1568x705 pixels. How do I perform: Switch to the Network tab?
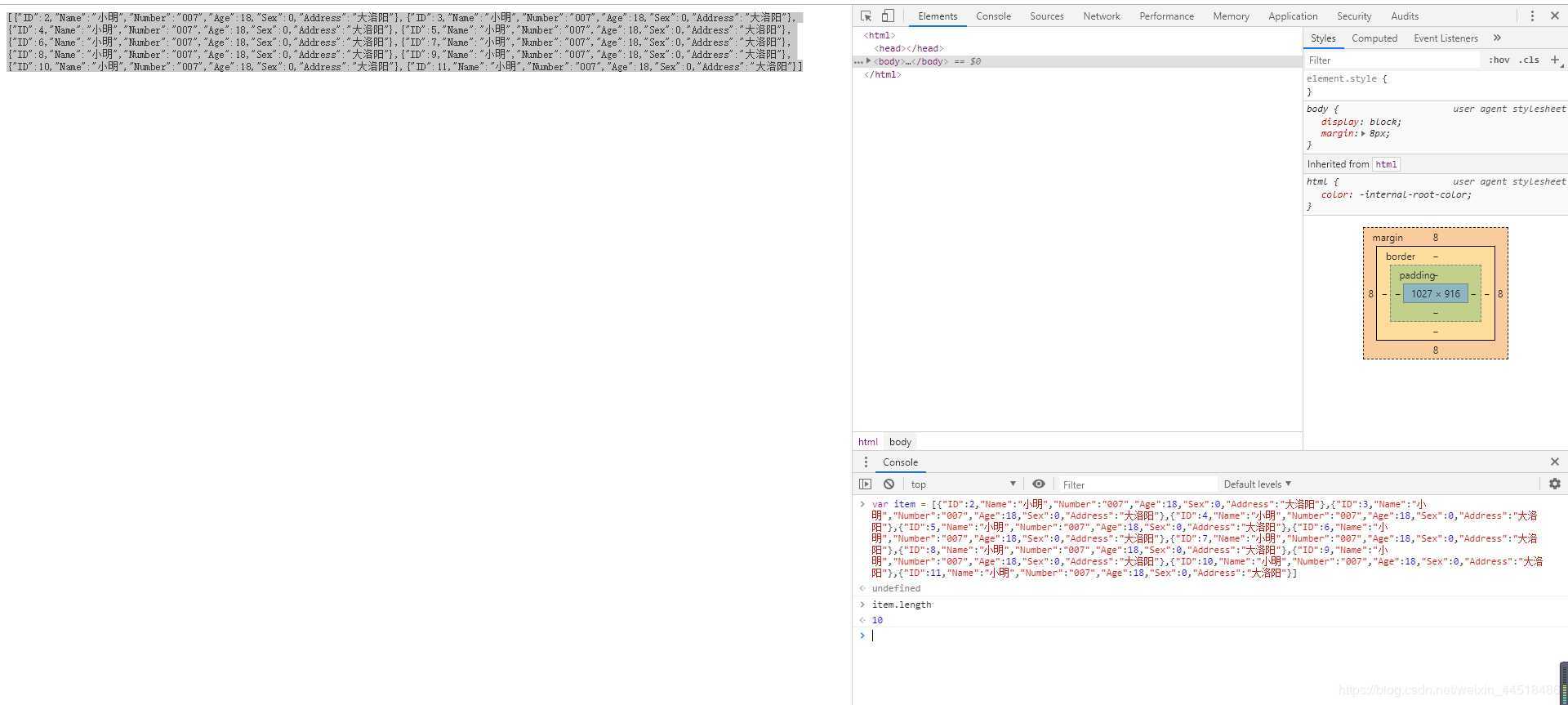(1101, 16)
